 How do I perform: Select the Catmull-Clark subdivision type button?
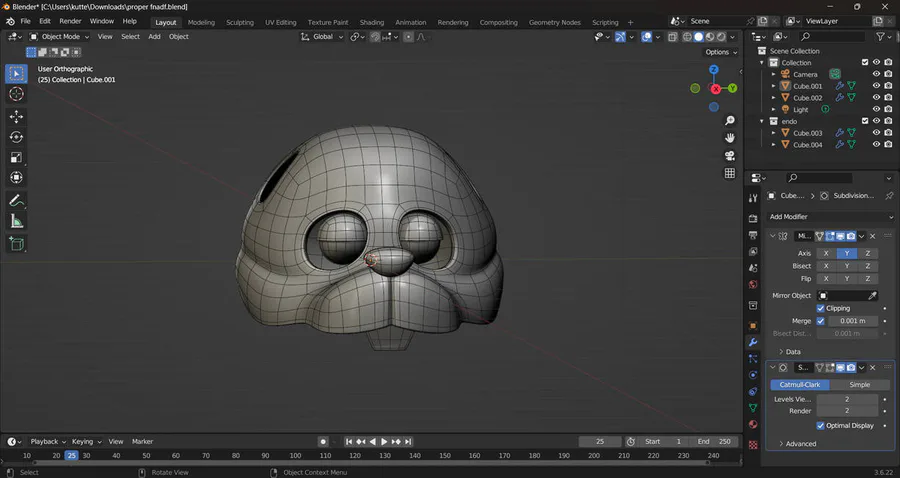click(800, 384)
